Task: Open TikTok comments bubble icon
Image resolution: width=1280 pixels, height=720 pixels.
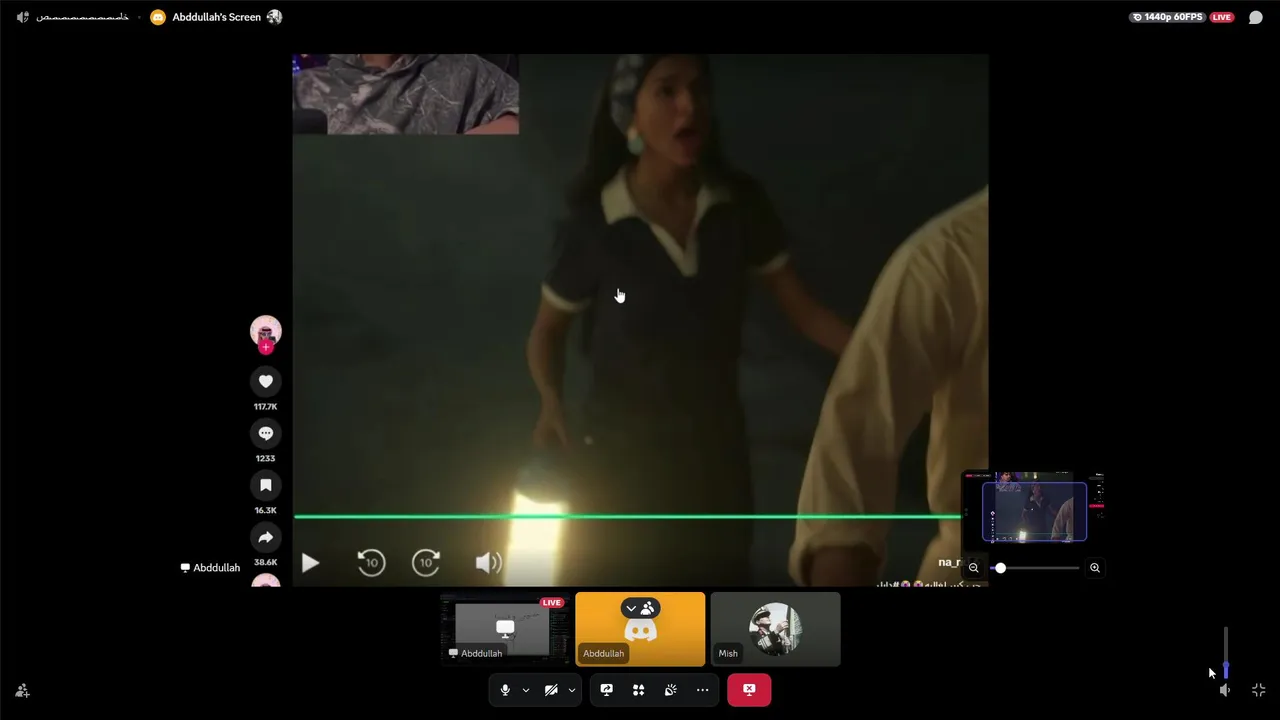Action: (x=266, y=433)
